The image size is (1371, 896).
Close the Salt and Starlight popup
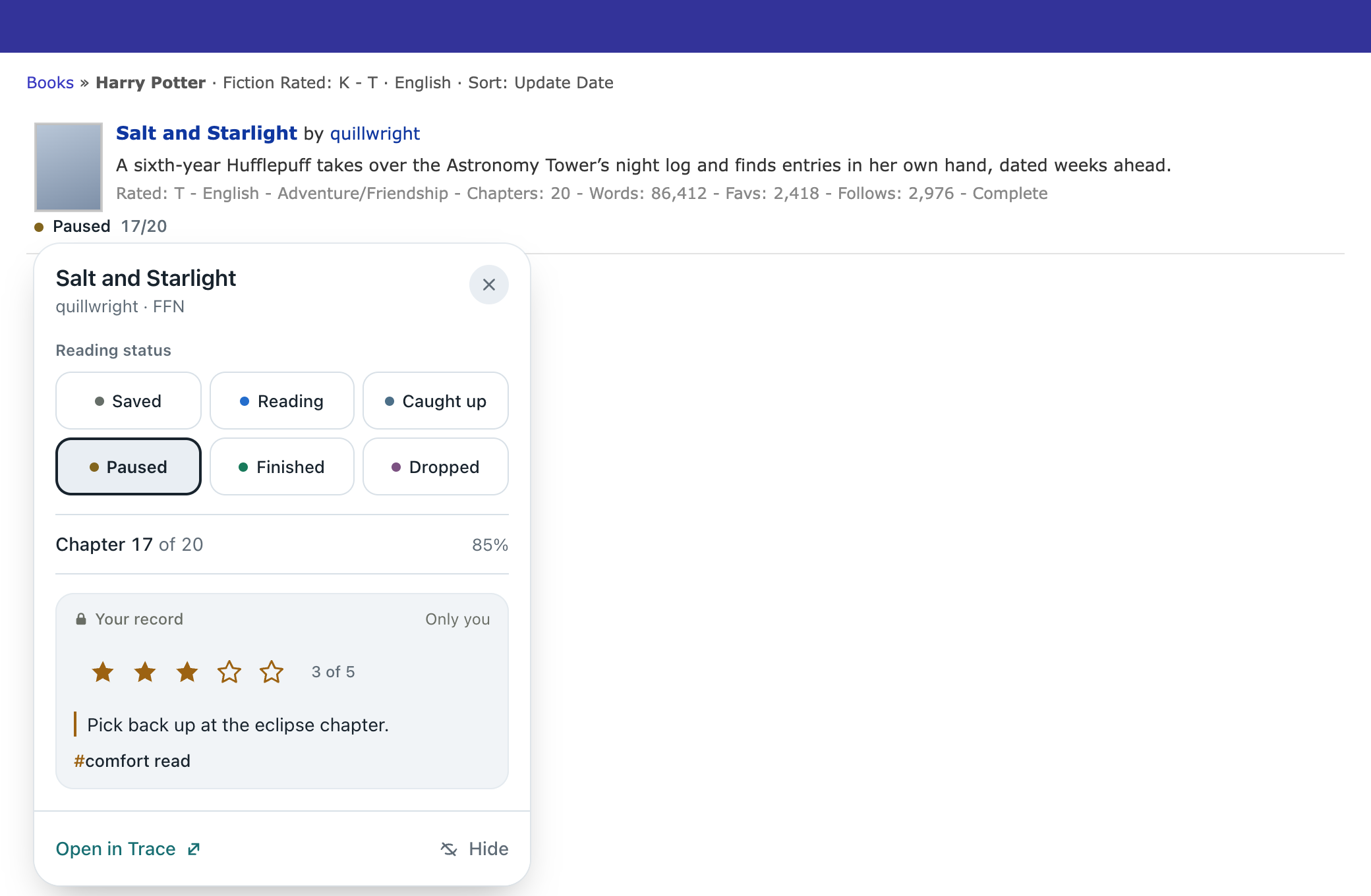[488, 285]
